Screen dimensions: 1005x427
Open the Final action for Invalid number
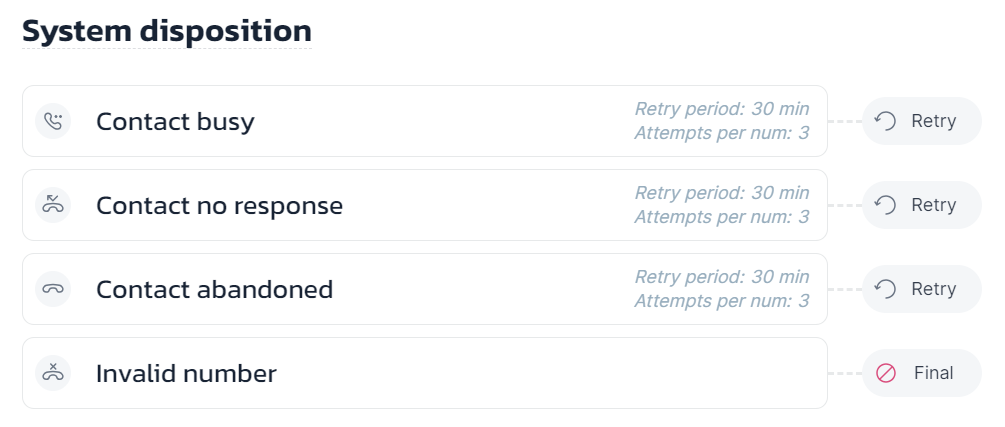coord(922,373)
